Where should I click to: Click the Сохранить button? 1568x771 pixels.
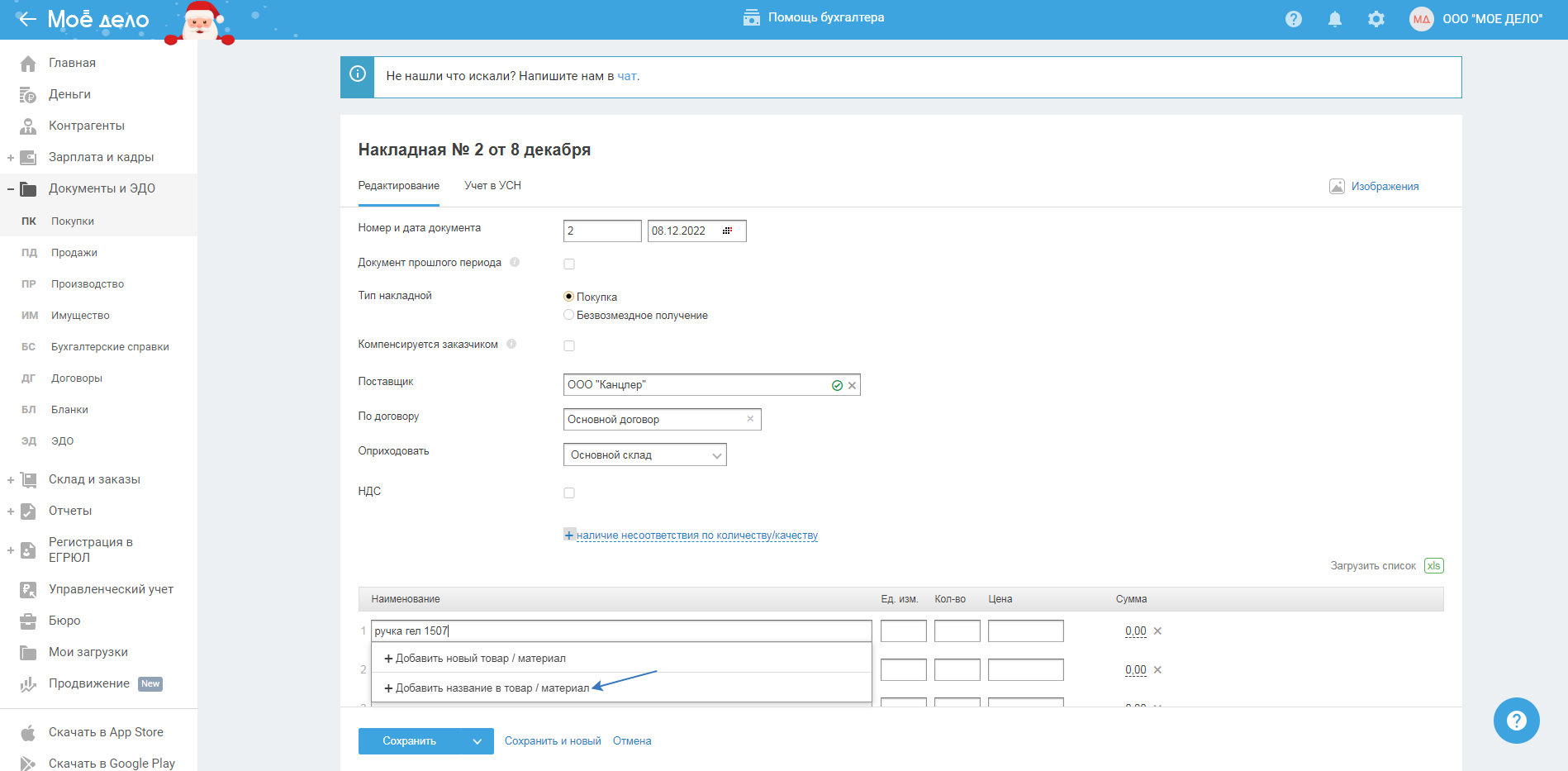click(x=410, y=741)
